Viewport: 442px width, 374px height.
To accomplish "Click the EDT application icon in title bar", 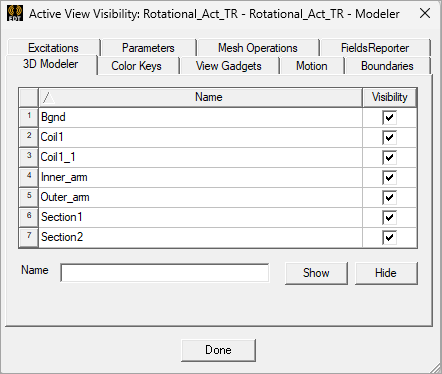I will point(15,13).
